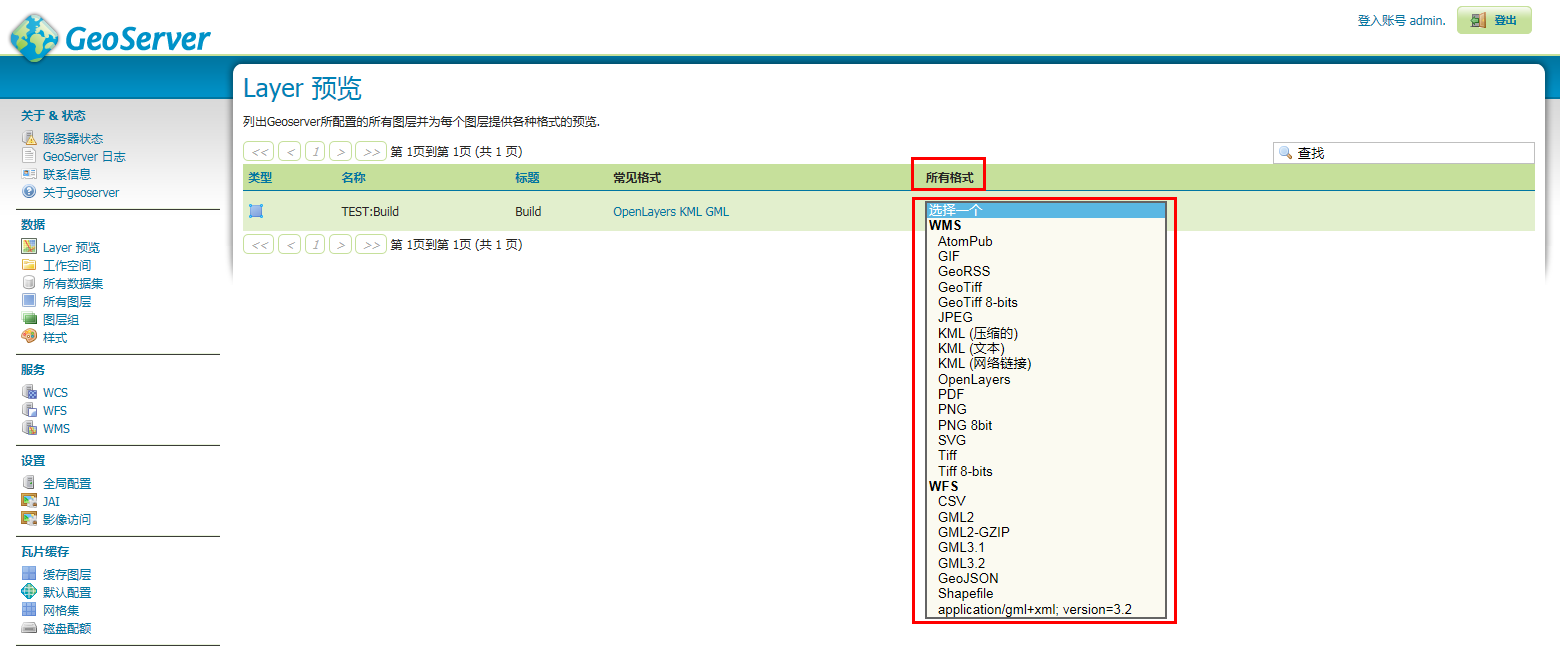
Task: Click the gridsets icon
Action: coord(29,610)
